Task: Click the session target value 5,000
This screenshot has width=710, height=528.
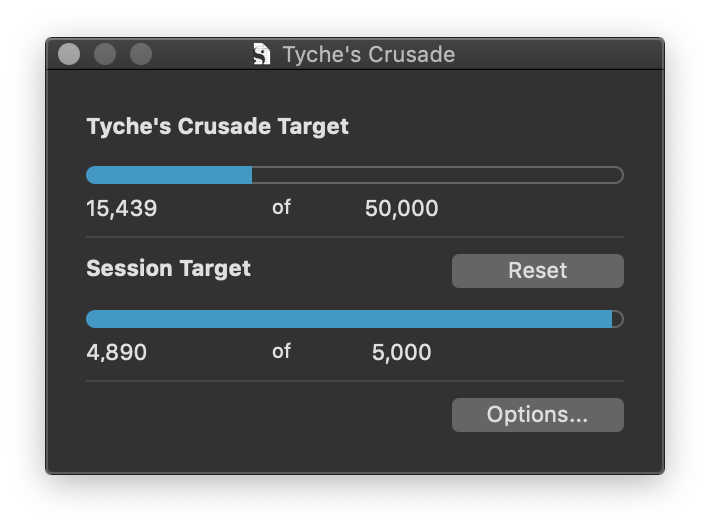Action: [402, 352]
